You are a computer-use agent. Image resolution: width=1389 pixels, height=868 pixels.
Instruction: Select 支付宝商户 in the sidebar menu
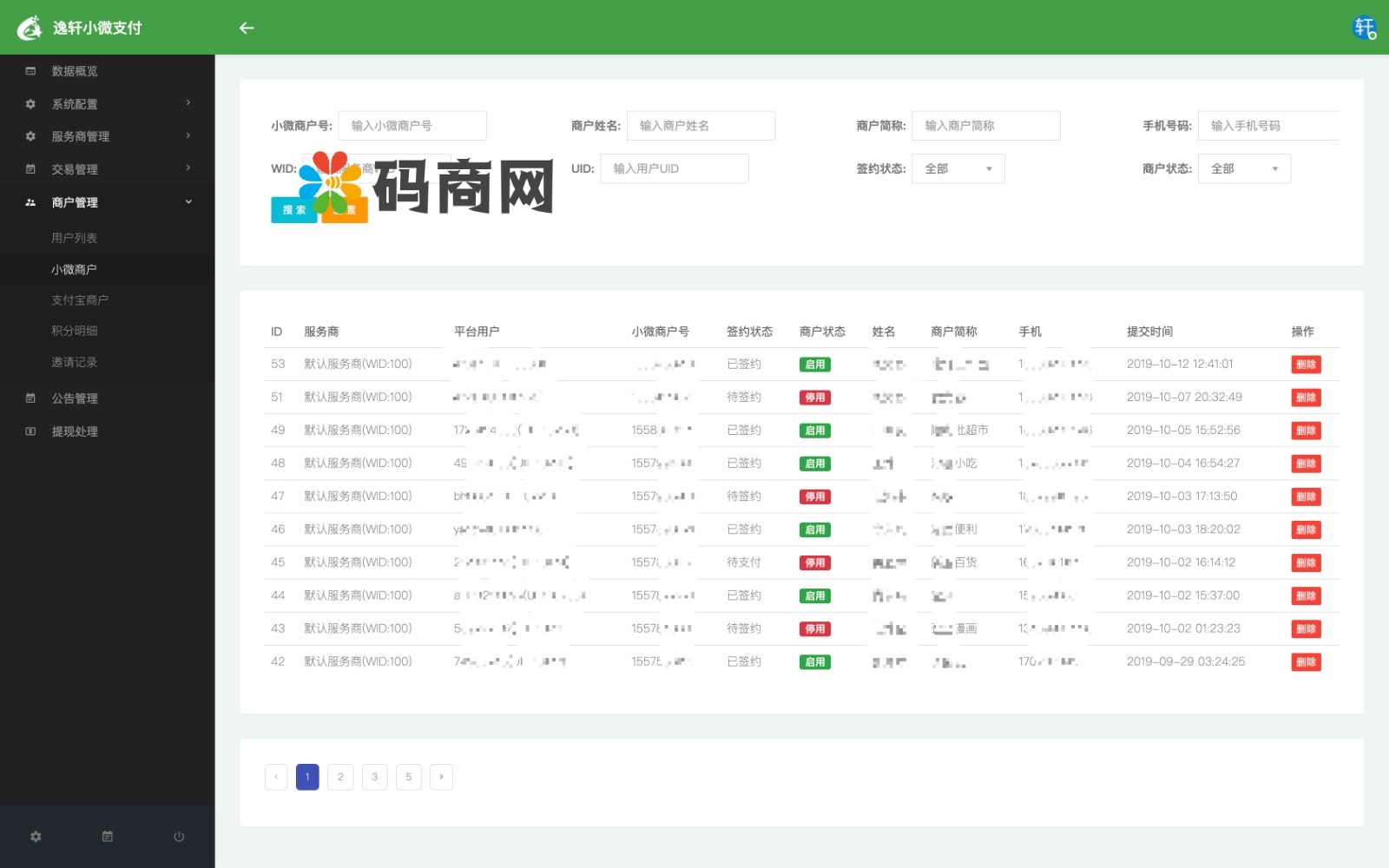coord(78,299)
